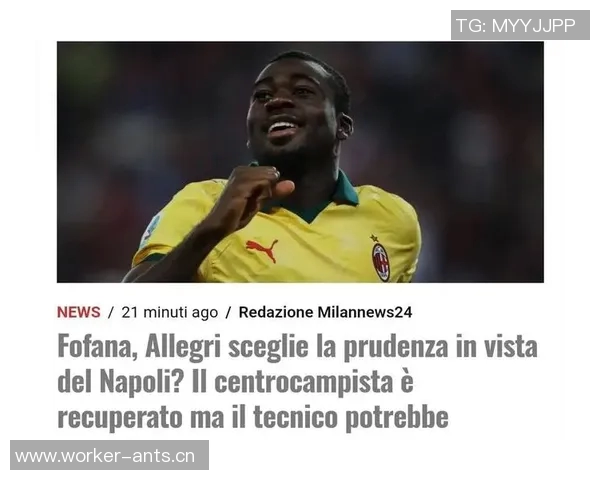The height and width of the screenshot is (480, 600).
Task: Click the slash separator after NEWS
Action: click(111, 313)
